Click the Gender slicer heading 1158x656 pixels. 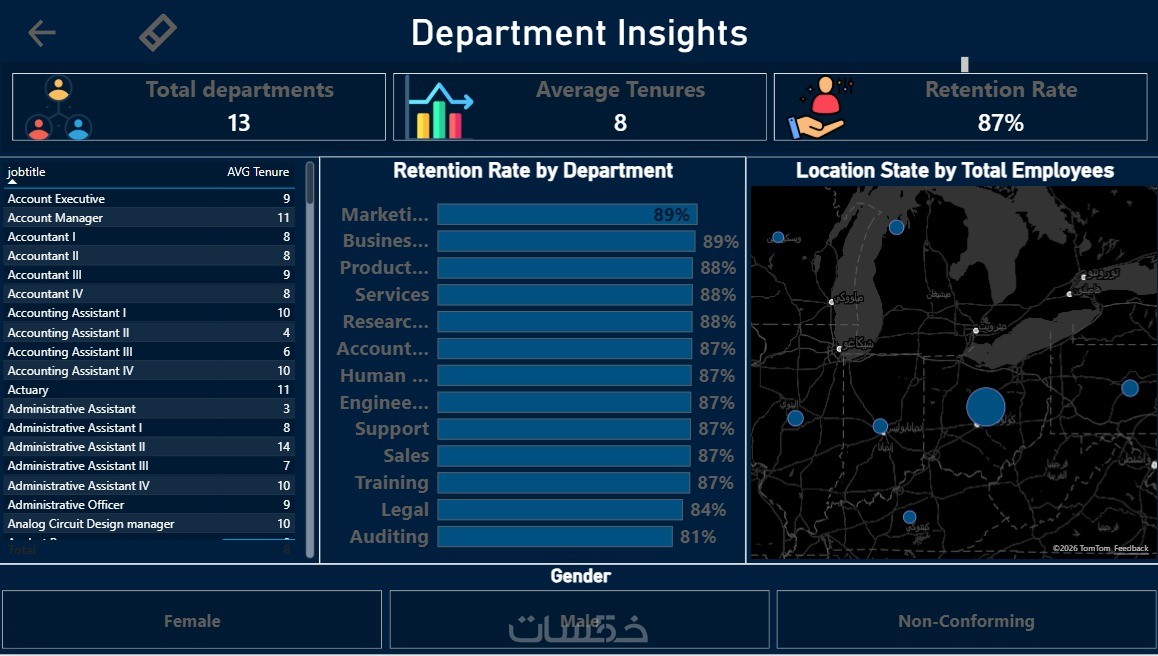(x=580, y=575)
